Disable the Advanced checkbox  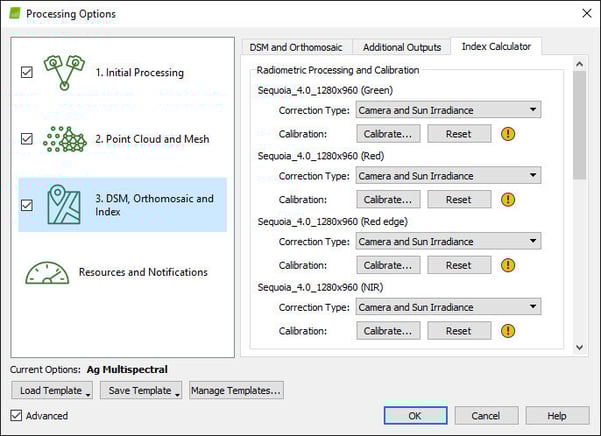click(17, 416)
